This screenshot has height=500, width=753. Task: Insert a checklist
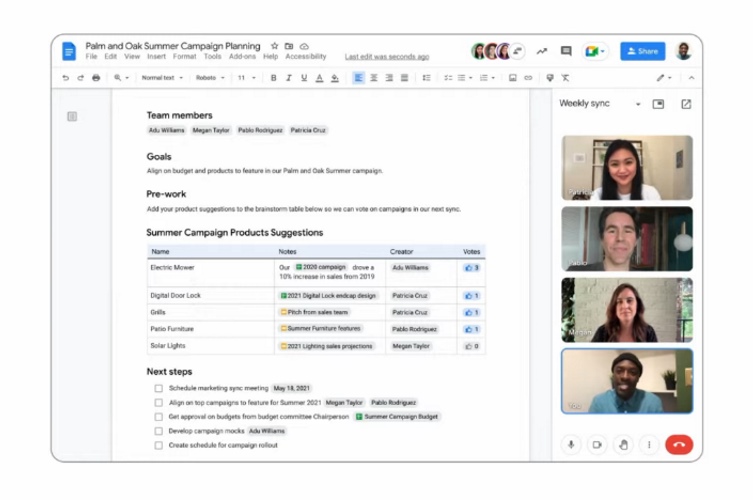[x=448, y=78]
